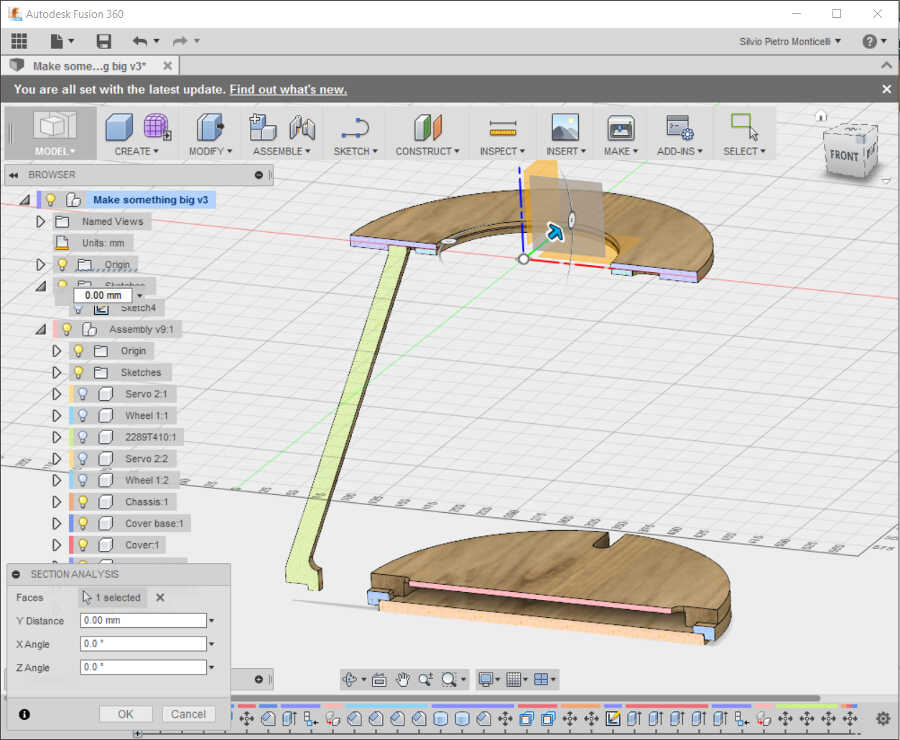Expand the Servo 2:1 node
This screenshot has width=900, height=740.
coord(56,394)
